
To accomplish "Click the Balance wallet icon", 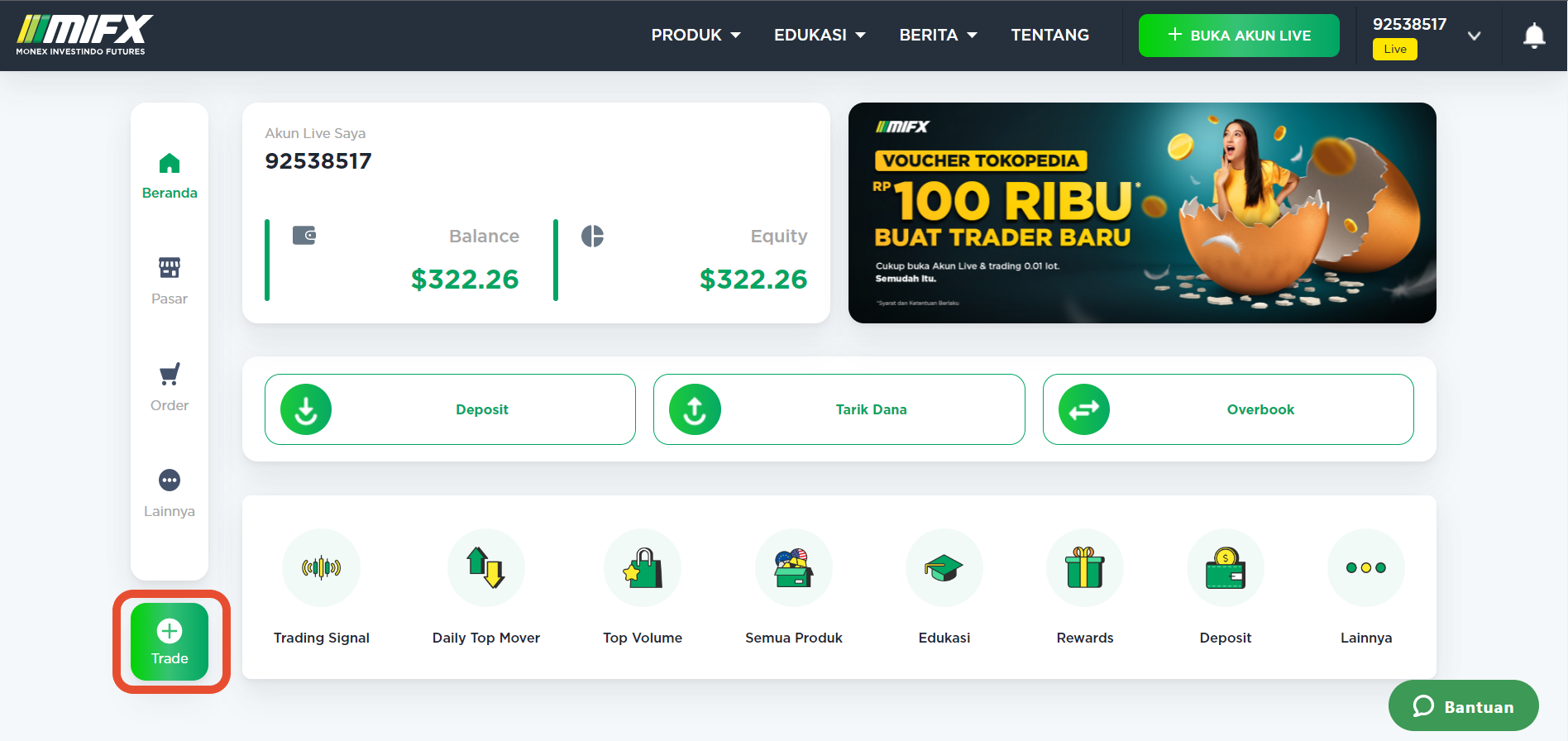I will [x=304, y=236].
